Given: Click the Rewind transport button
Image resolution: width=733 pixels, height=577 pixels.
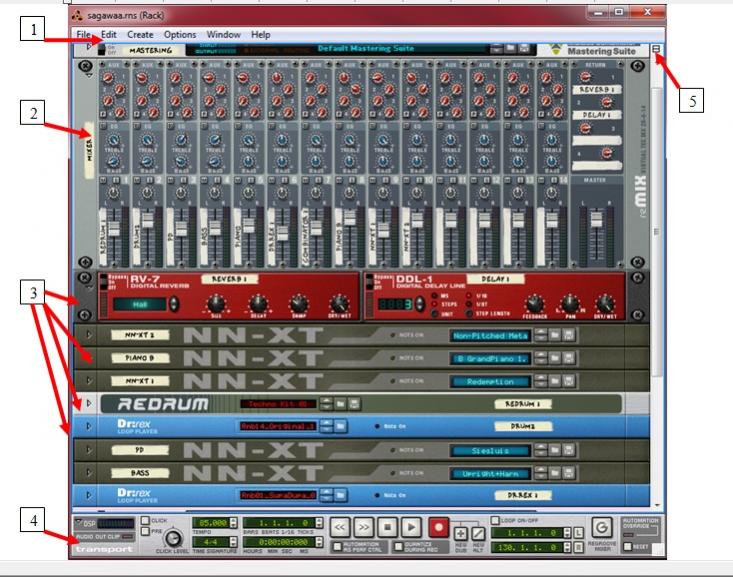Looking at the screenshot, I should [x=340, y=527].
